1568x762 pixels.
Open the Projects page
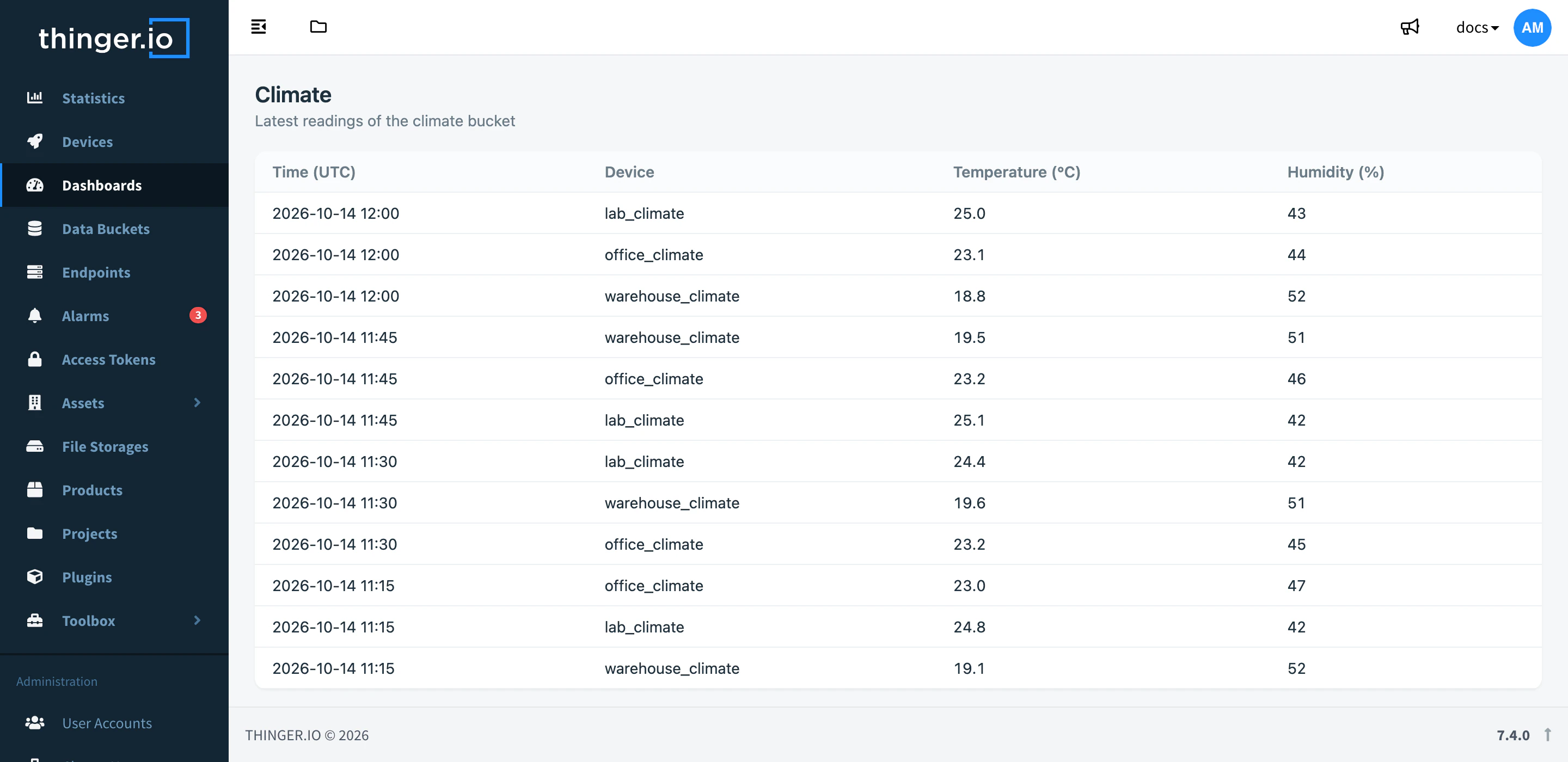[114, 533]
